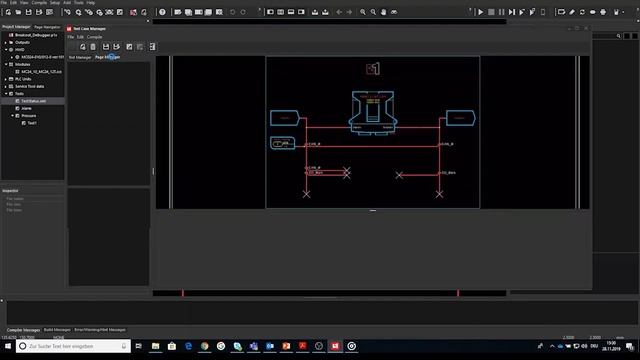Switch to the Error/Warning/Hint Messages tab
The height and width of the screenshot is (360, 640).
pyautogui.click(x=100, y=330)
